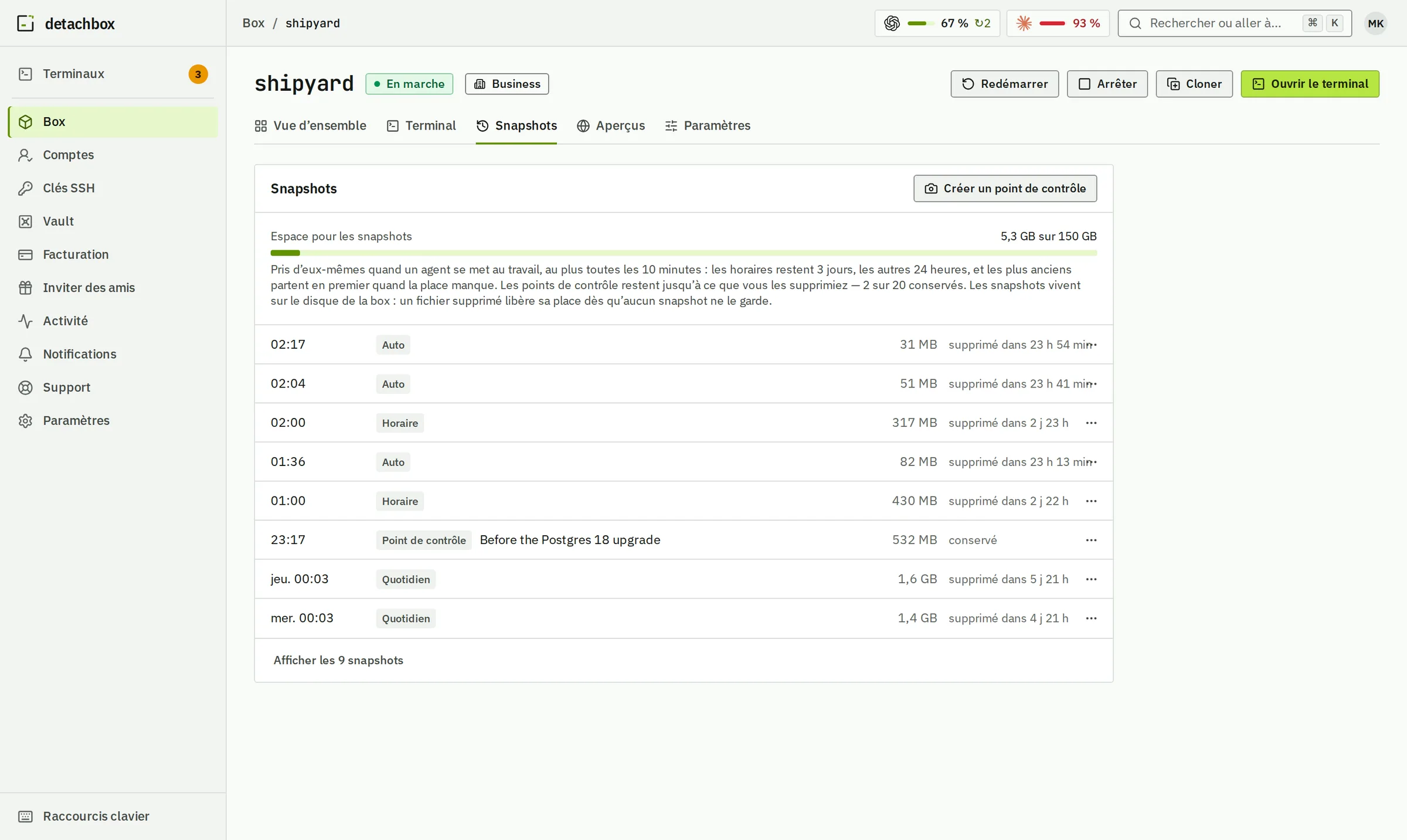Switch to the Aperçus tab
Viewport: 1407px width, 840px height.
611,126
